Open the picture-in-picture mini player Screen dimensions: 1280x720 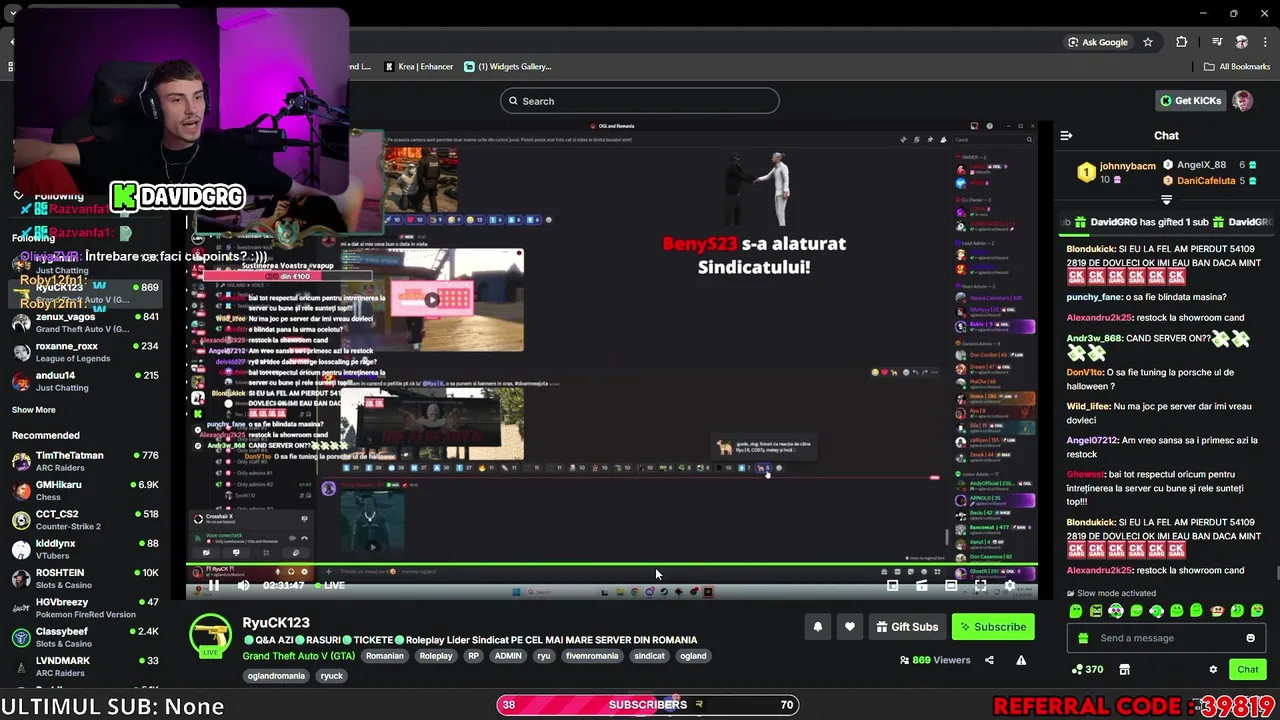[x=892, y=586]
